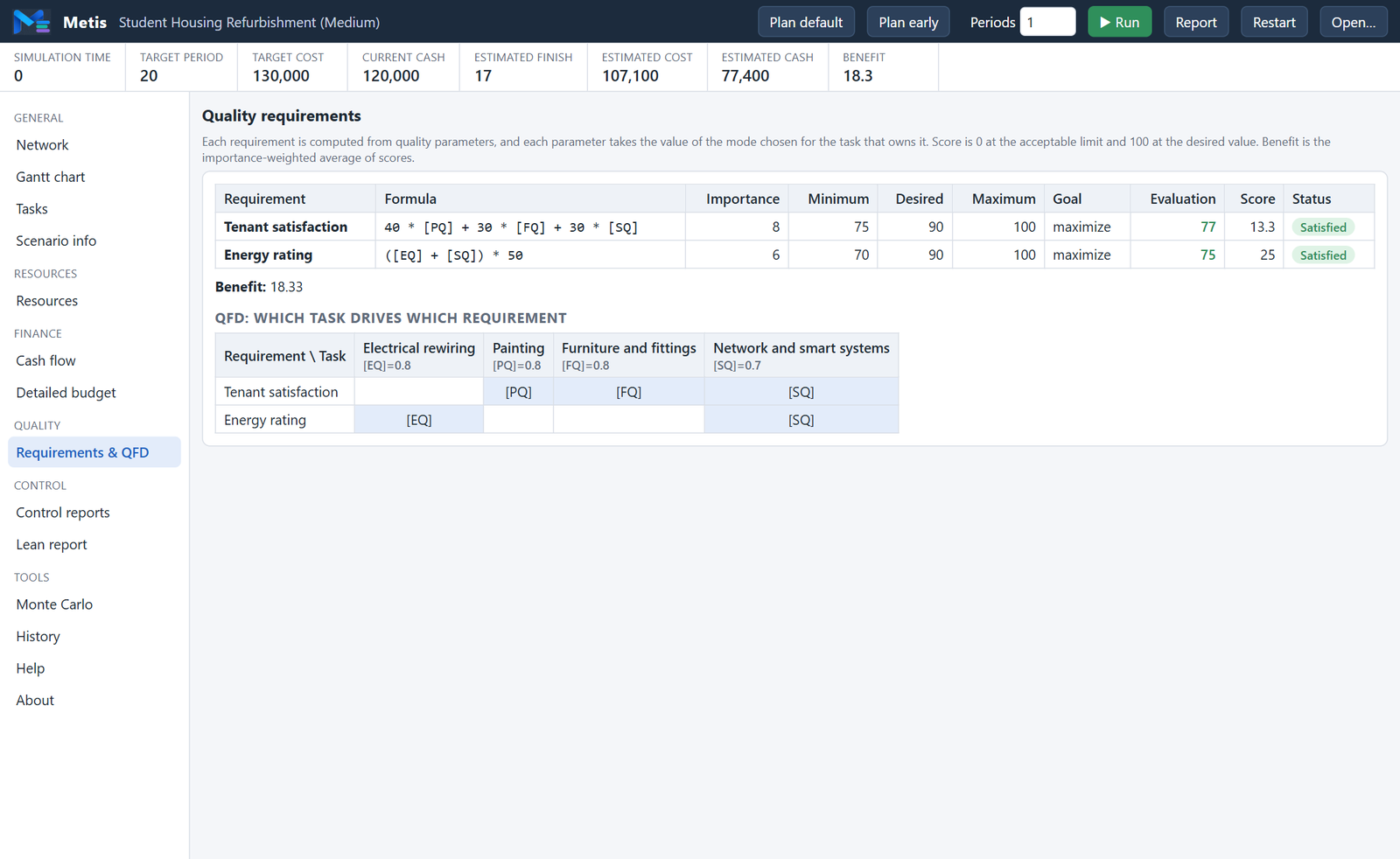Click the Painting QFD column header
This screenshot has height=859, width=1400.
point(518,355)
